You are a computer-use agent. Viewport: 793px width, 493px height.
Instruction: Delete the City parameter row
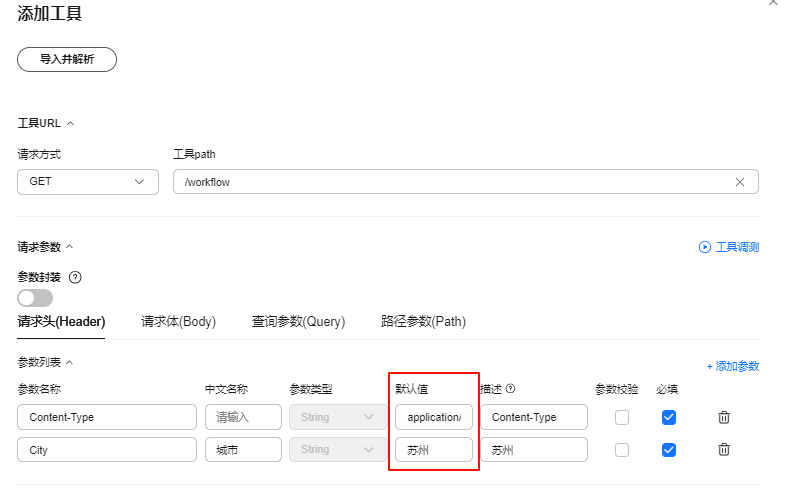coord(725,450)
